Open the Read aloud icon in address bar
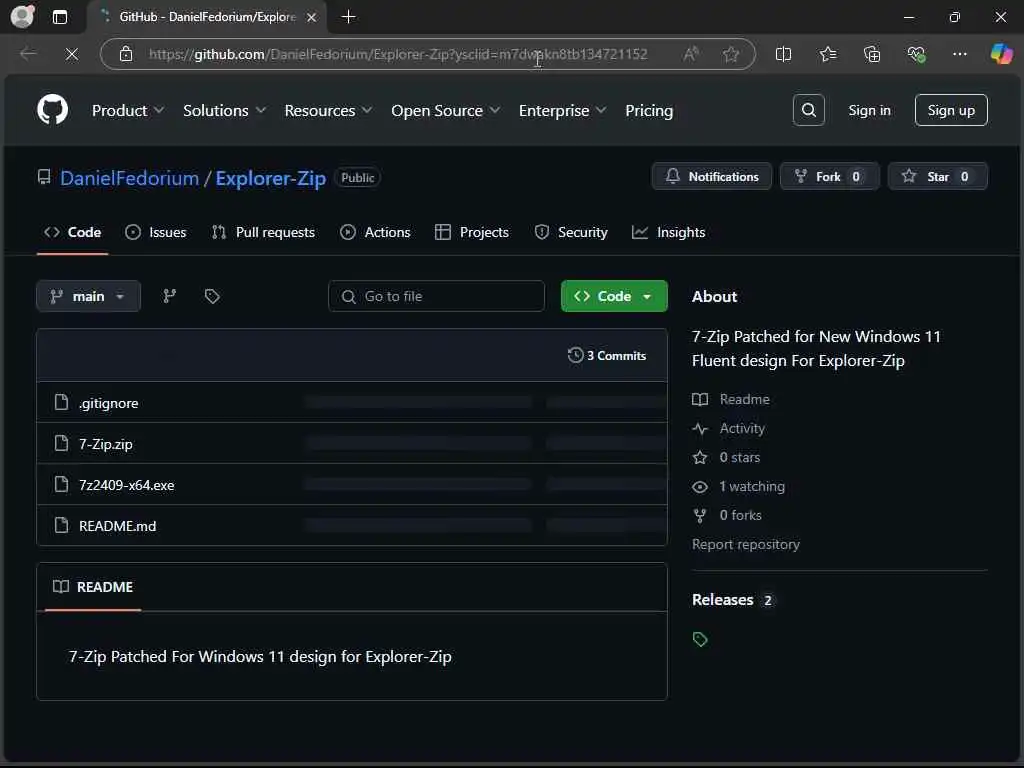Screen dimensions: 1024x768 [x=690, y=54]
